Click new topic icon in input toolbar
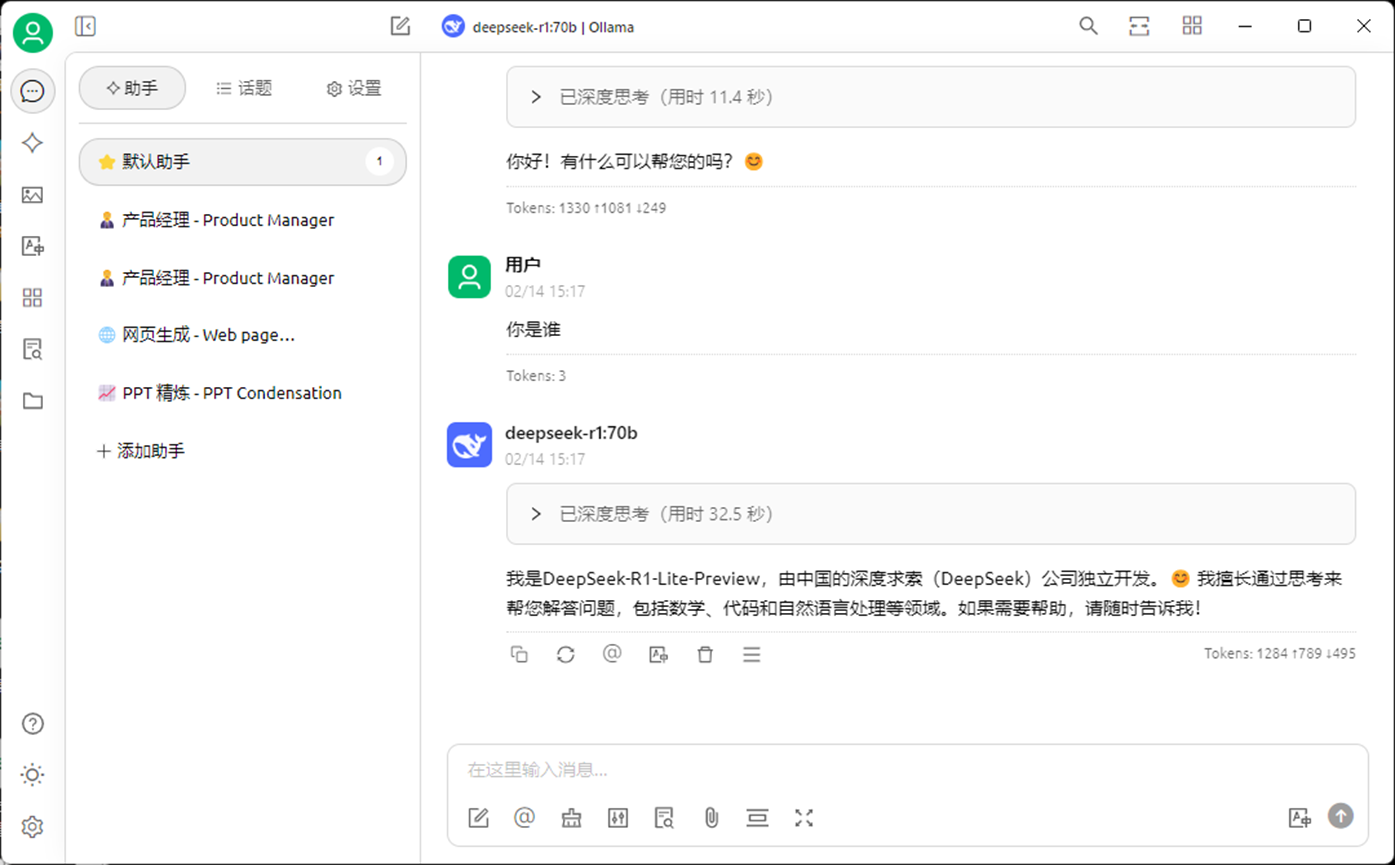Screen dimensions: 1395x865 point(478,818)
